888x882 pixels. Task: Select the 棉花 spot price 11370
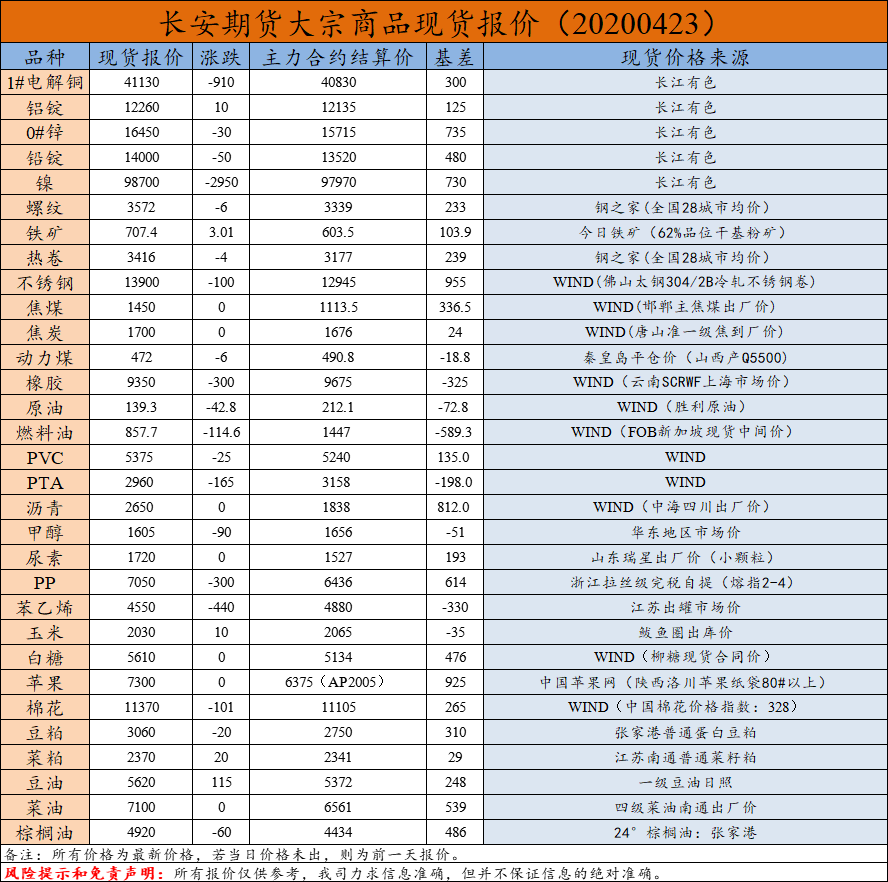coord(141,707)
